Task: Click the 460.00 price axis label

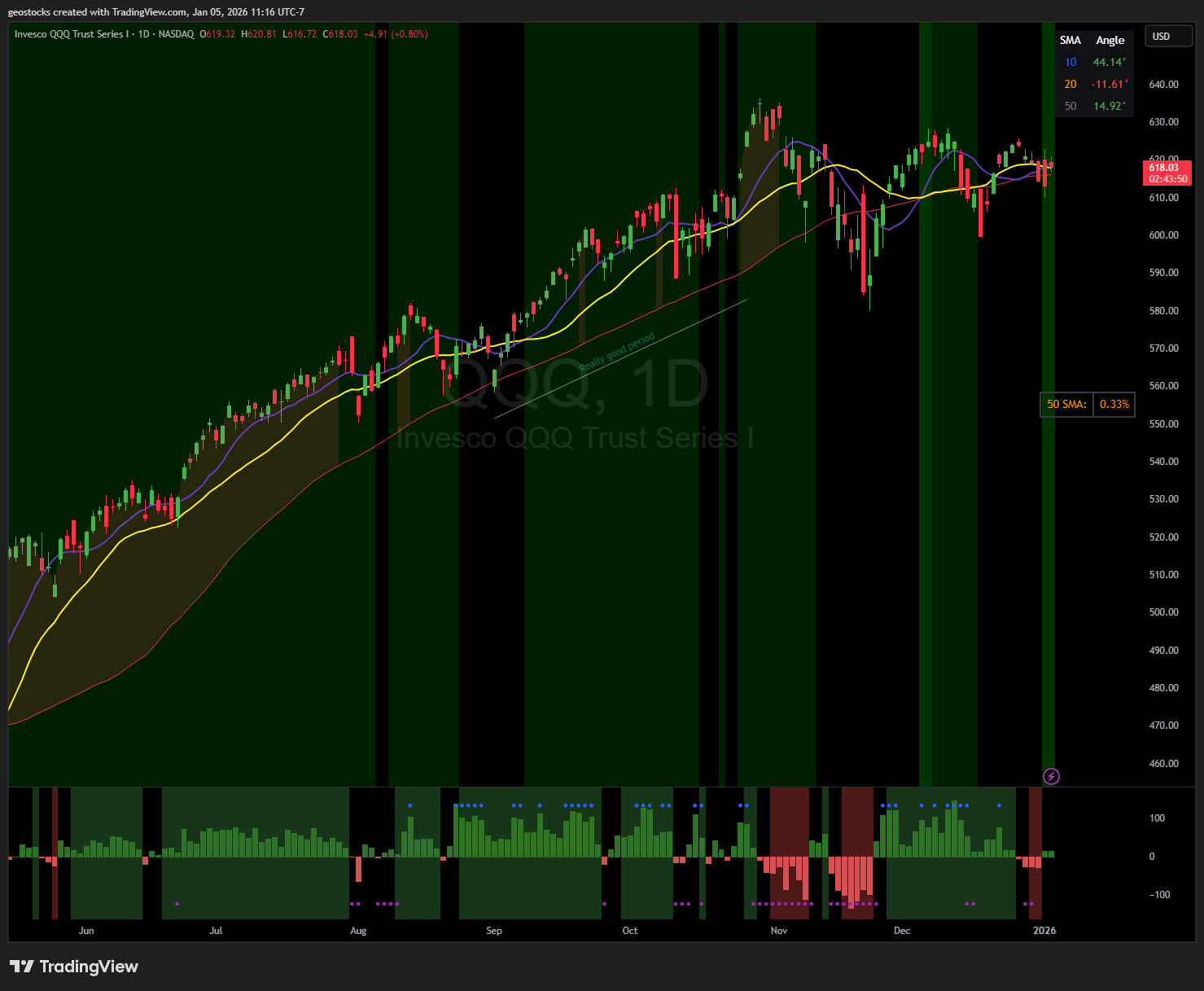Action: [1163, 764]
